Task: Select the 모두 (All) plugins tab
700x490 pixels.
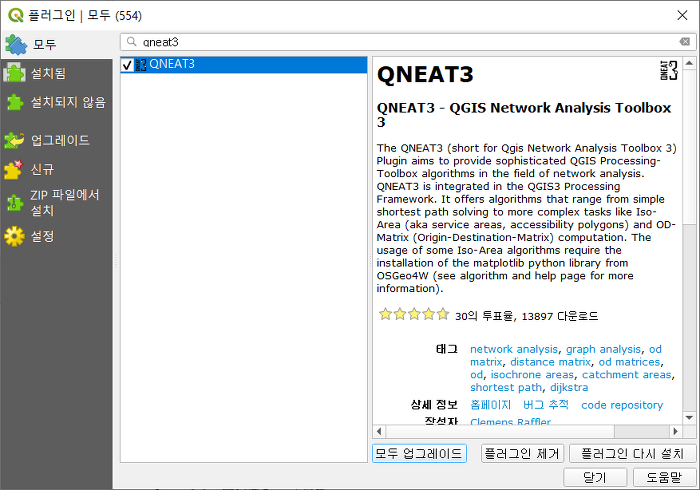Action: pyautogui.click(x=57, y=45)
